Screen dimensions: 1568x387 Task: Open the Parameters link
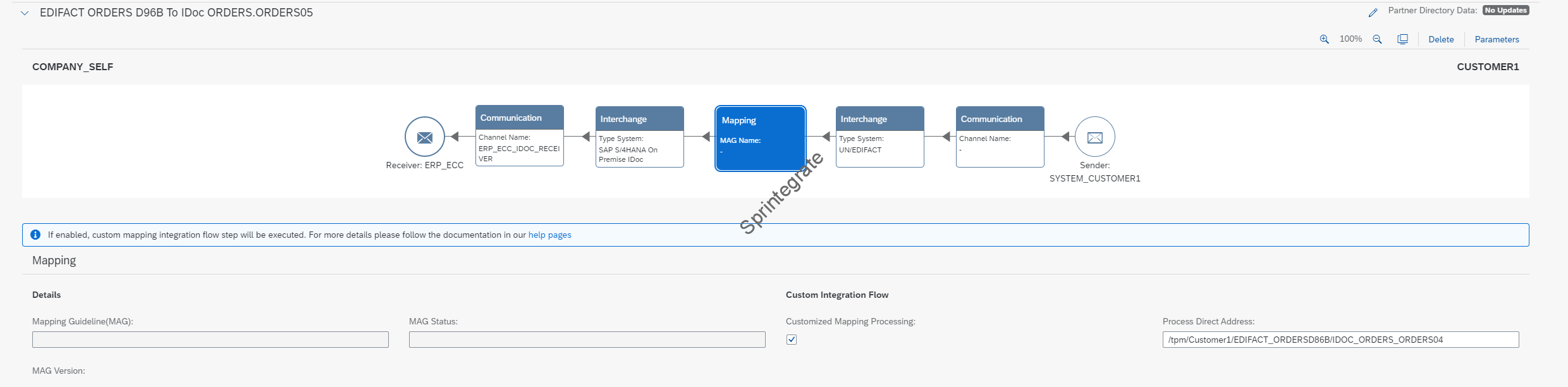pos(1497,39)
